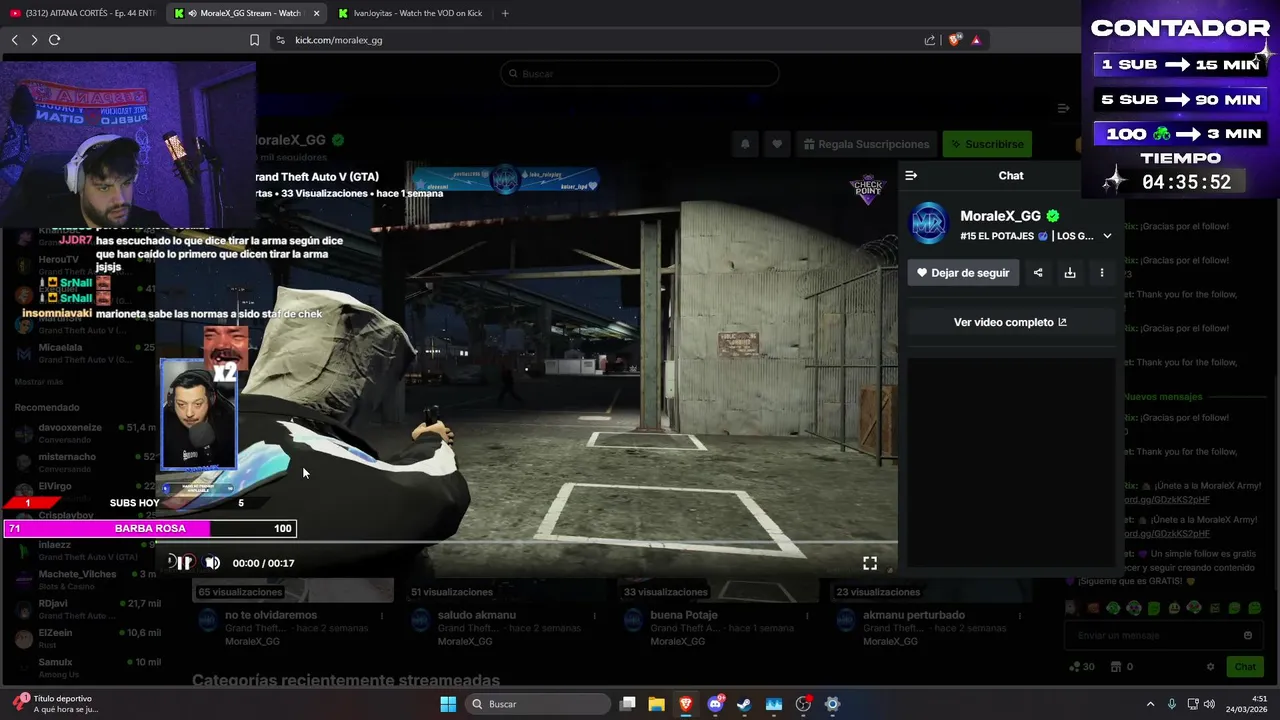Screen dimensions: 1280x720
Task: Click Regala Suscripciones button
Action: tap(866, 144)
